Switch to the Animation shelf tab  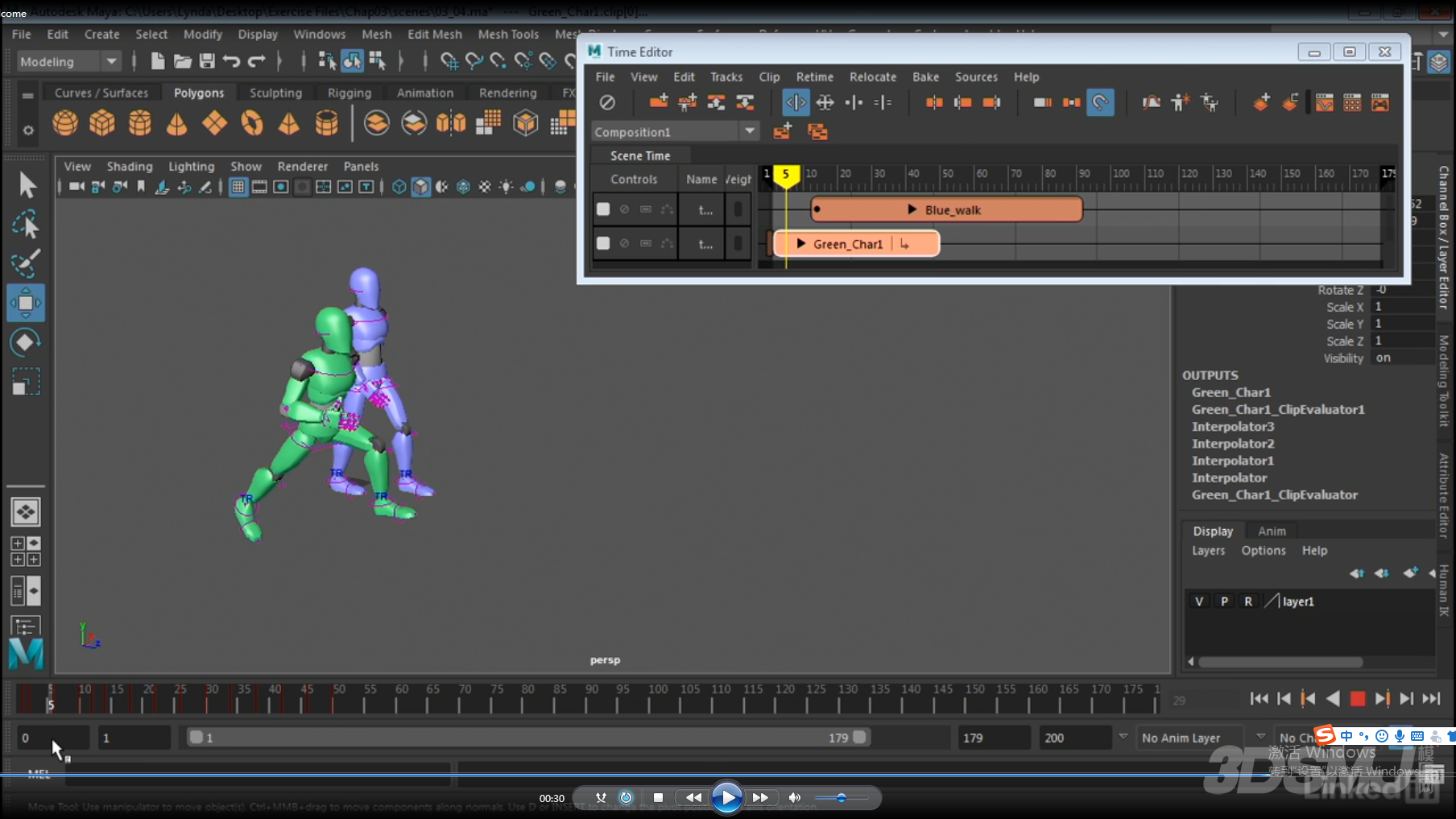coord(425,93)
